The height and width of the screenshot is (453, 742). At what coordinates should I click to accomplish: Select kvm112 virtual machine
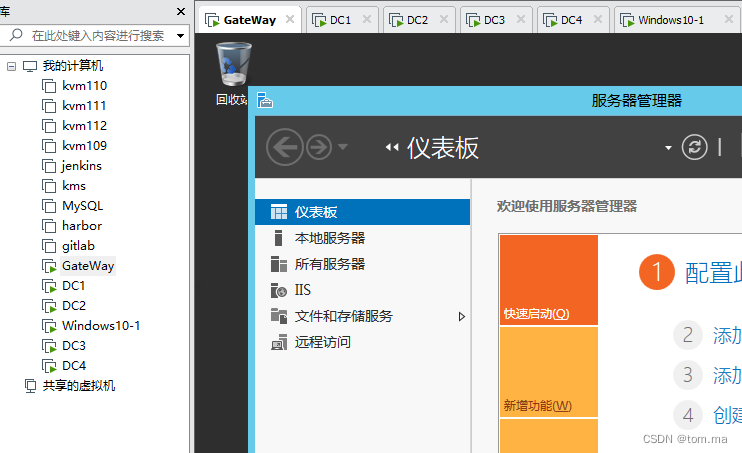pyautogui.click(x=84, y=125)
